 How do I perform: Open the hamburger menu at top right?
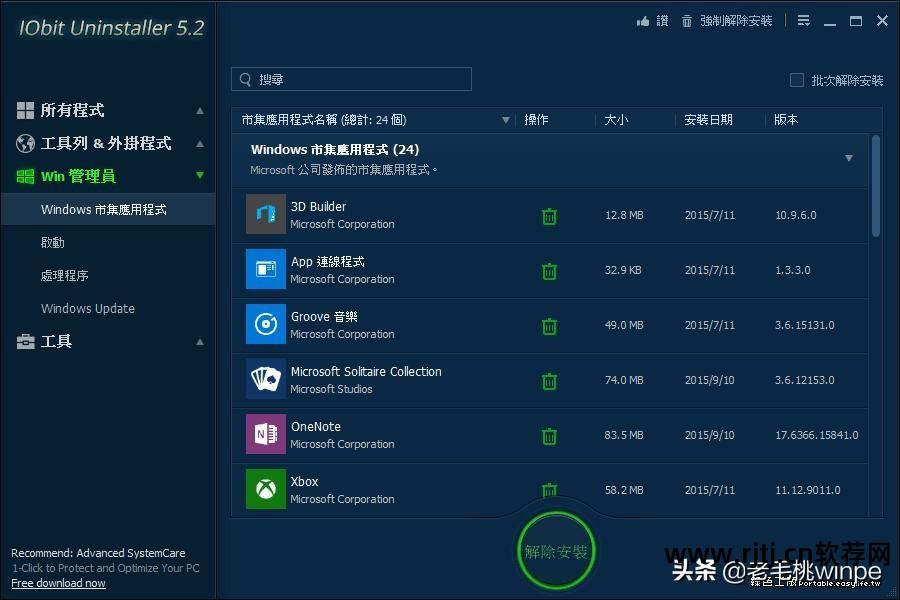pos(803,19)
